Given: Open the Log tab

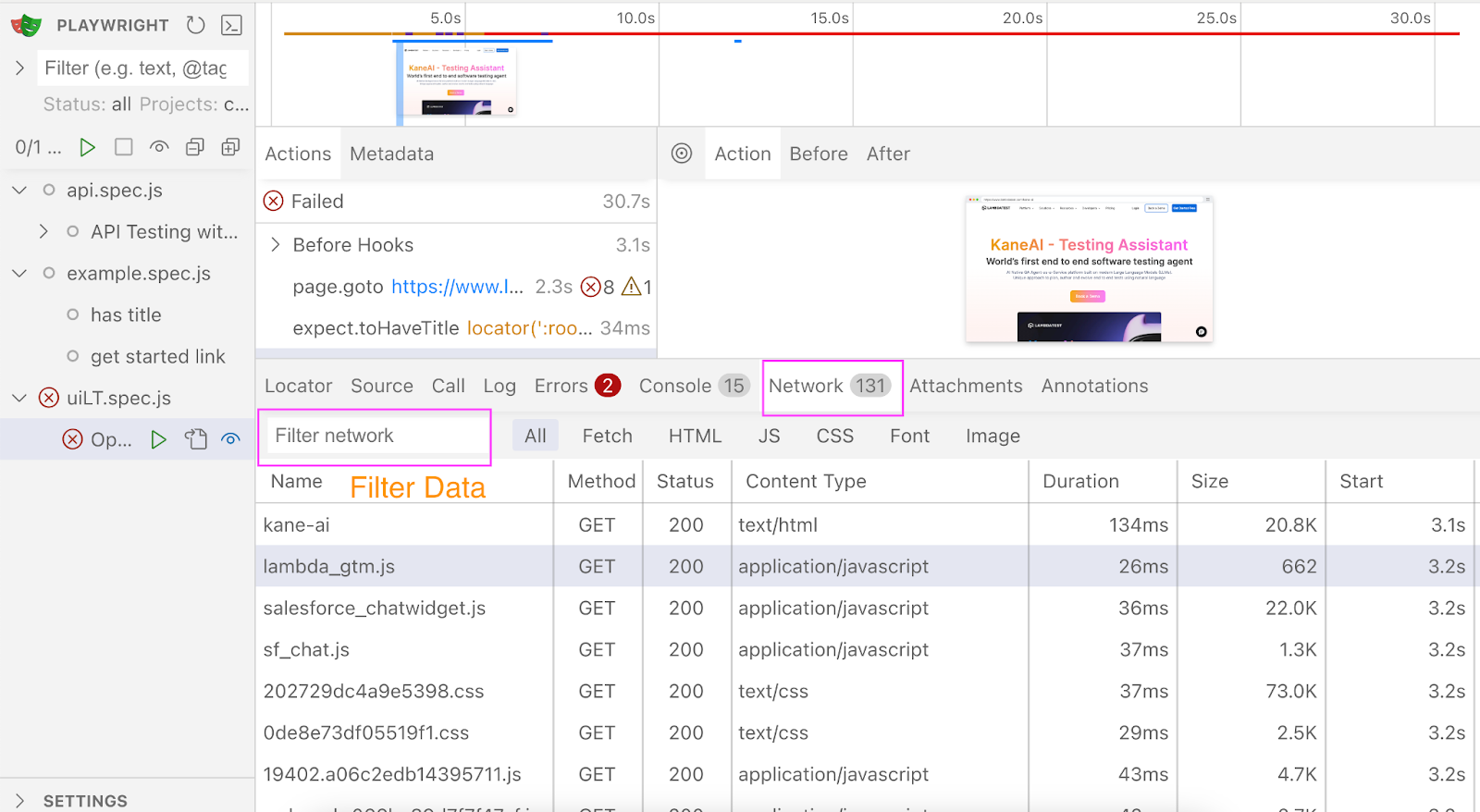Looking at the screenshot, I should (499, 386).
